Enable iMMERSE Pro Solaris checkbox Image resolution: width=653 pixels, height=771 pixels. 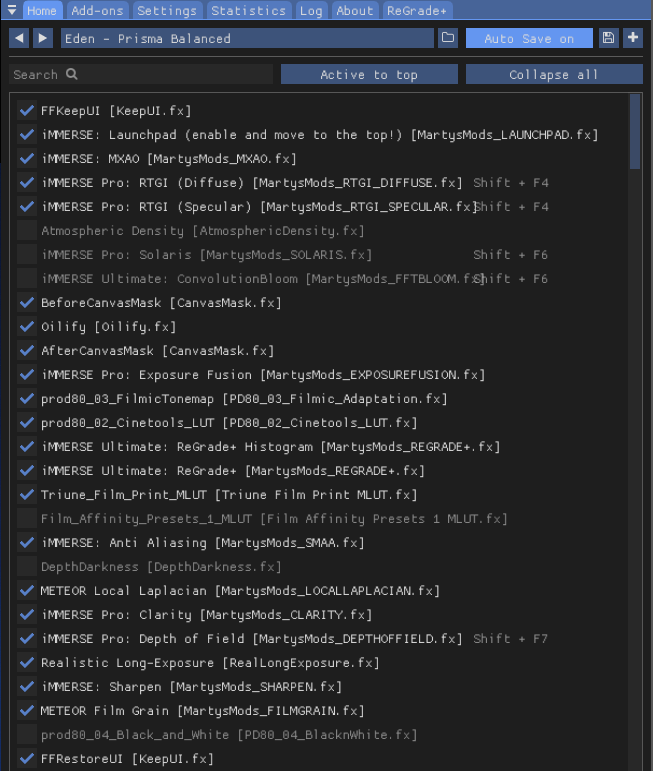click(27, 255)
